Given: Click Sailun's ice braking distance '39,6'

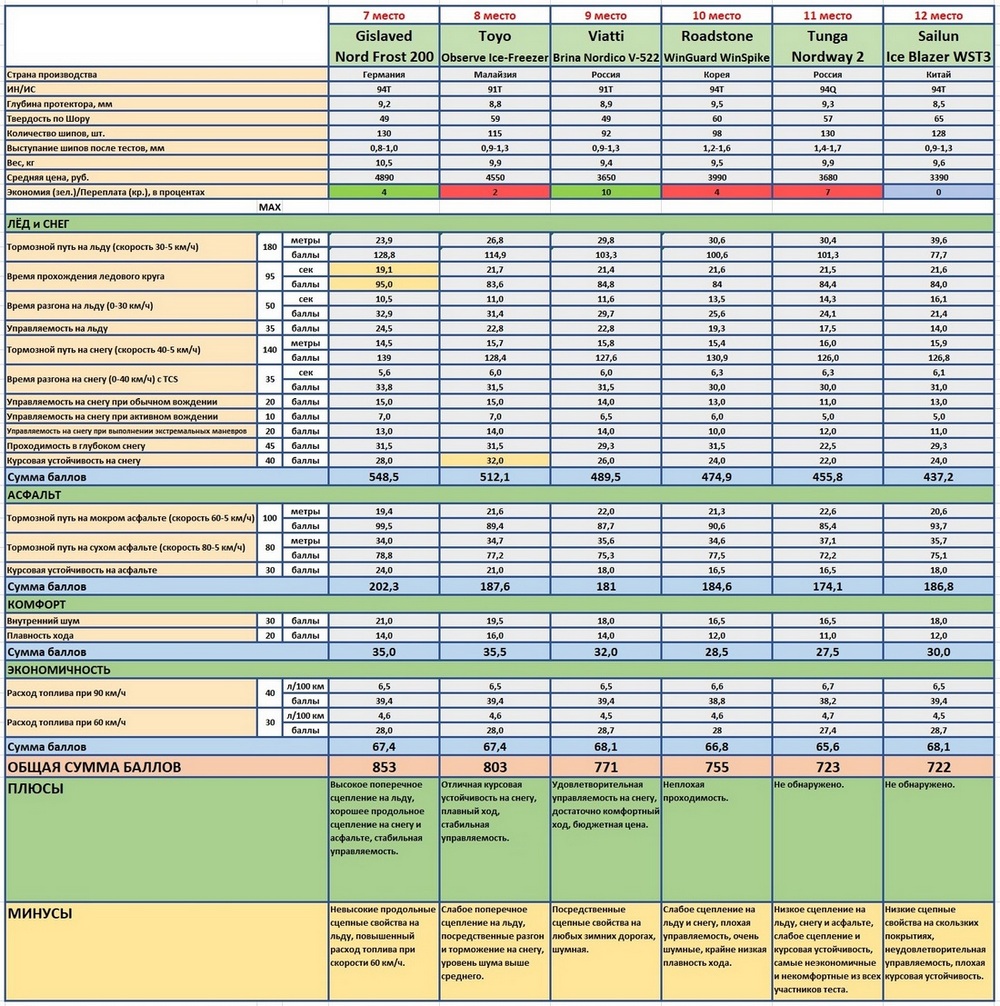Looking at the screenshot, I should [938, 240].
